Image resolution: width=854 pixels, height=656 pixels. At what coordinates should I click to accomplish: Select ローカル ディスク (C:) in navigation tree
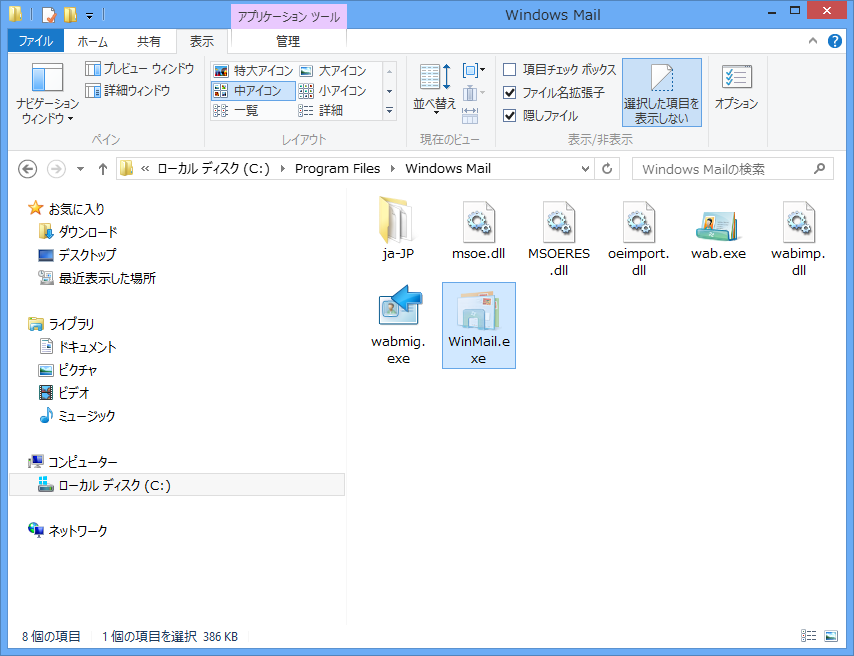click(177, 485)
